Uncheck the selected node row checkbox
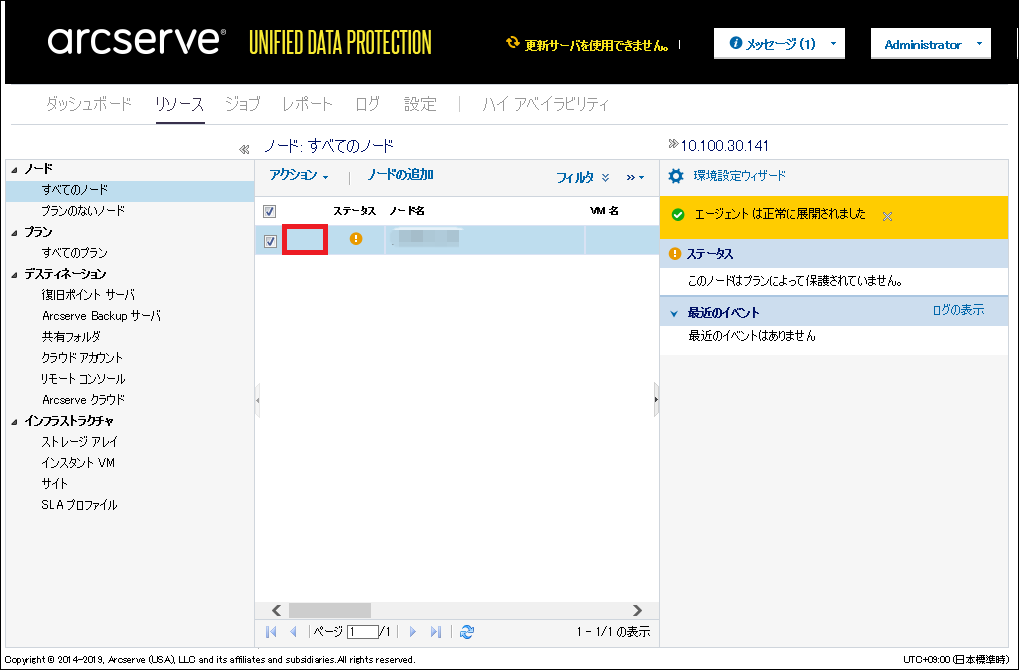This screenshot has width=1019, height=670. pos(270,241)
